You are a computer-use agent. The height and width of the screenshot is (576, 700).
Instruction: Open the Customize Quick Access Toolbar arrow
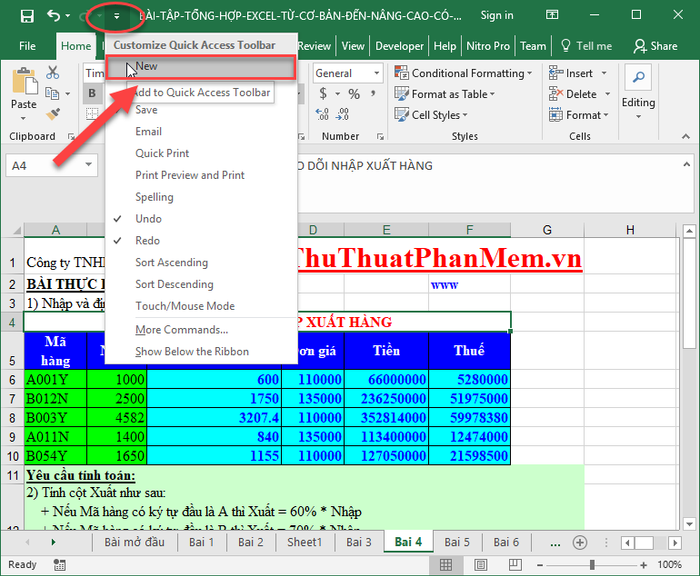[x=116, y=16]
